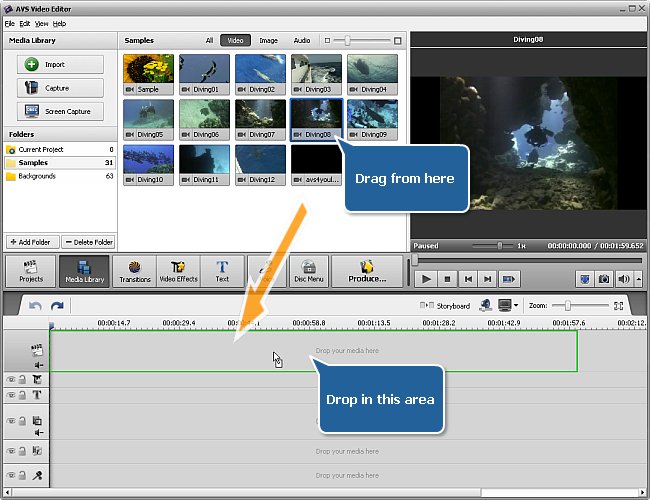The width and height of the screenshot is (650, 500).
Task: Click small thumbnails icon
Action: [x=327, y=40]
